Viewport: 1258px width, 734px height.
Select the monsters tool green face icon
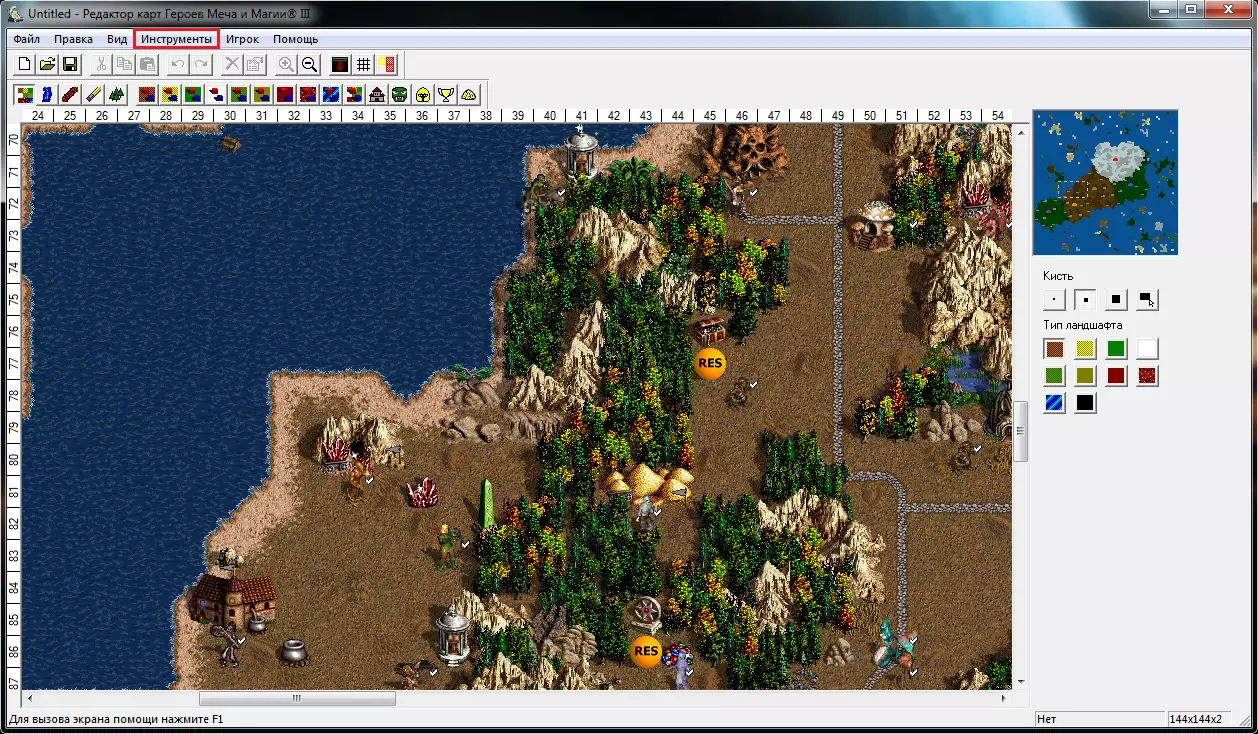[400, 94]
